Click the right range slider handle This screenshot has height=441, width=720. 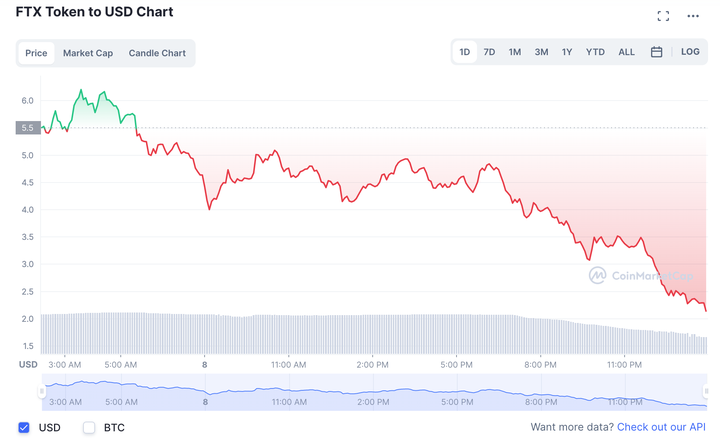pos(707,391)
